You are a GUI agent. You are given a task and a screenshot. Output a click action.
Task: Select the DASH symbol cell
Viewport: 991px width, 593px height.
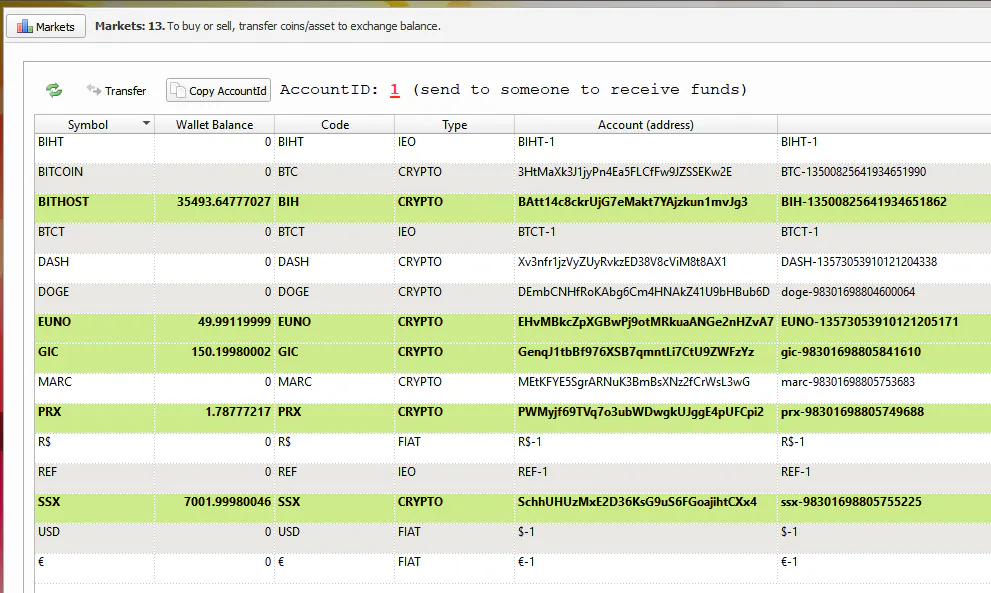coord(94,268)
